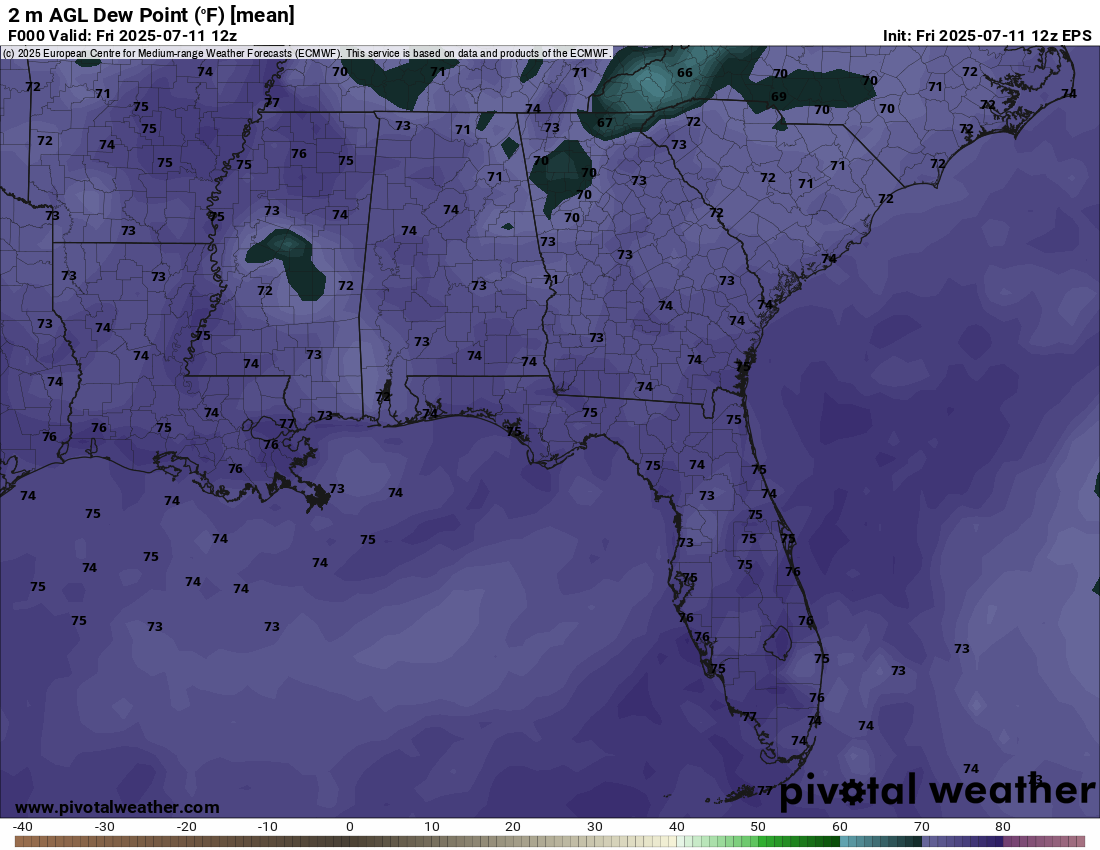Select the "F000 Valid: Fri 2025-07-11 12z" text

pyautogui.click(x=122, y=36)
